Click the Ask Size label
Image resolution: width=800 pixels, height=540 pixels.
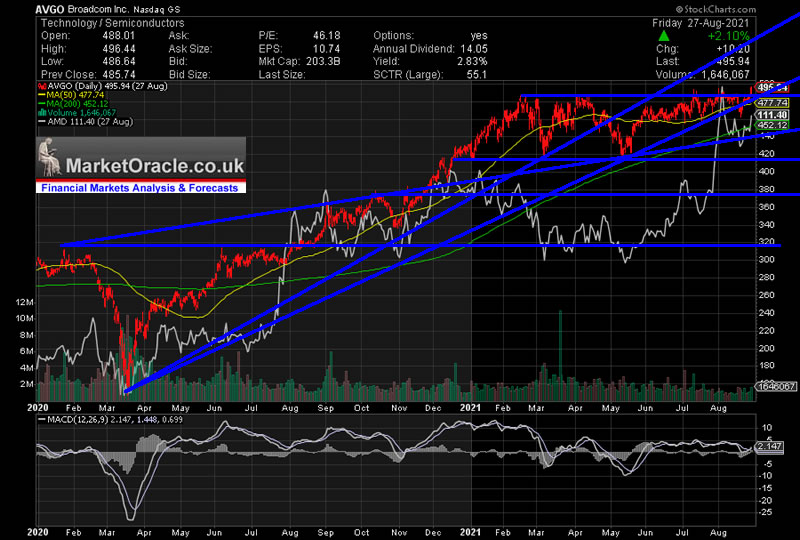tap(190, 48)
